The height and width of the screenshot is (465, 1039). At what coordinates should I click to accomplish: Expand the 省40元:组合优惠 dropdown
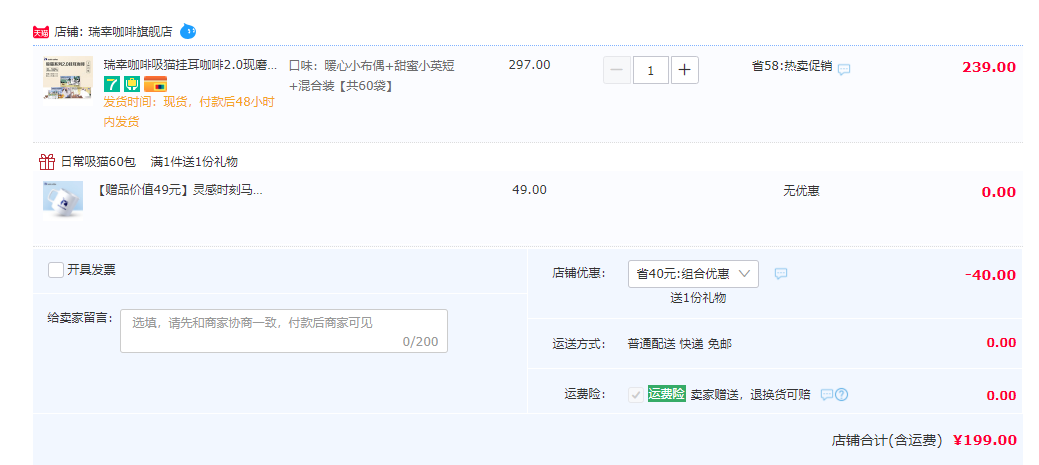click(x=693, y=274)
